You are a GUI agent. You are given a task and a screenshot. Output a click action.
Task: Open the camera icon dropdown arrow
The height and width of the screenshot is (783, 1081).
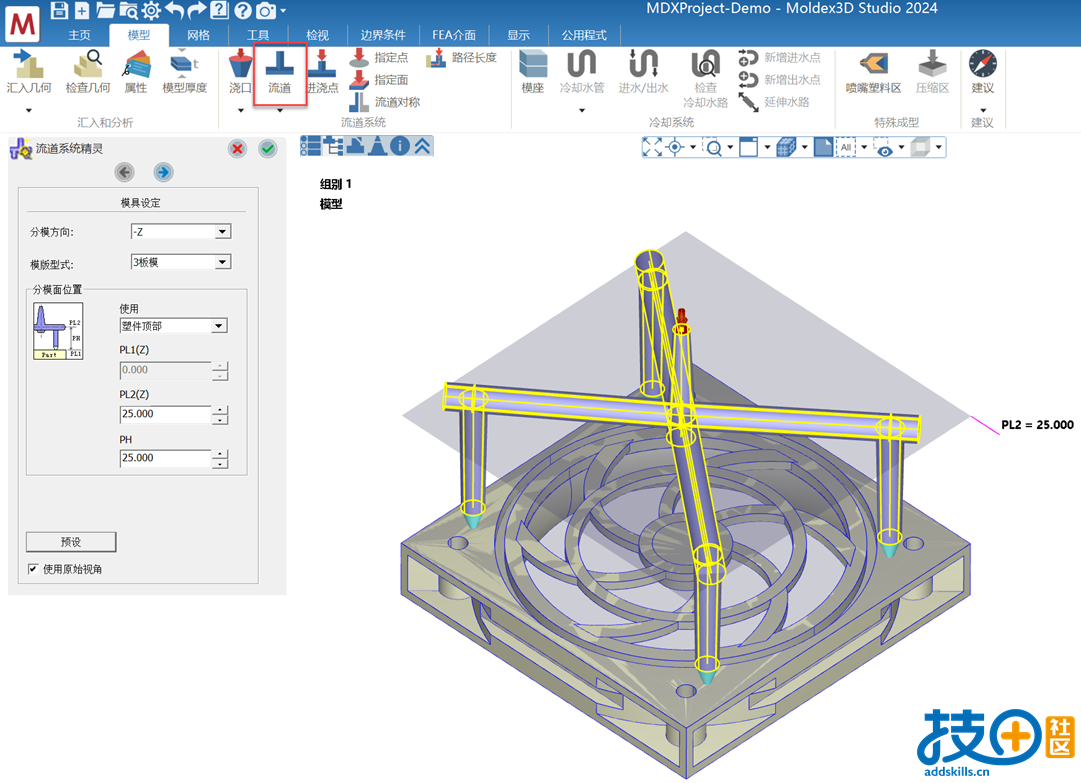coord(283,11)
